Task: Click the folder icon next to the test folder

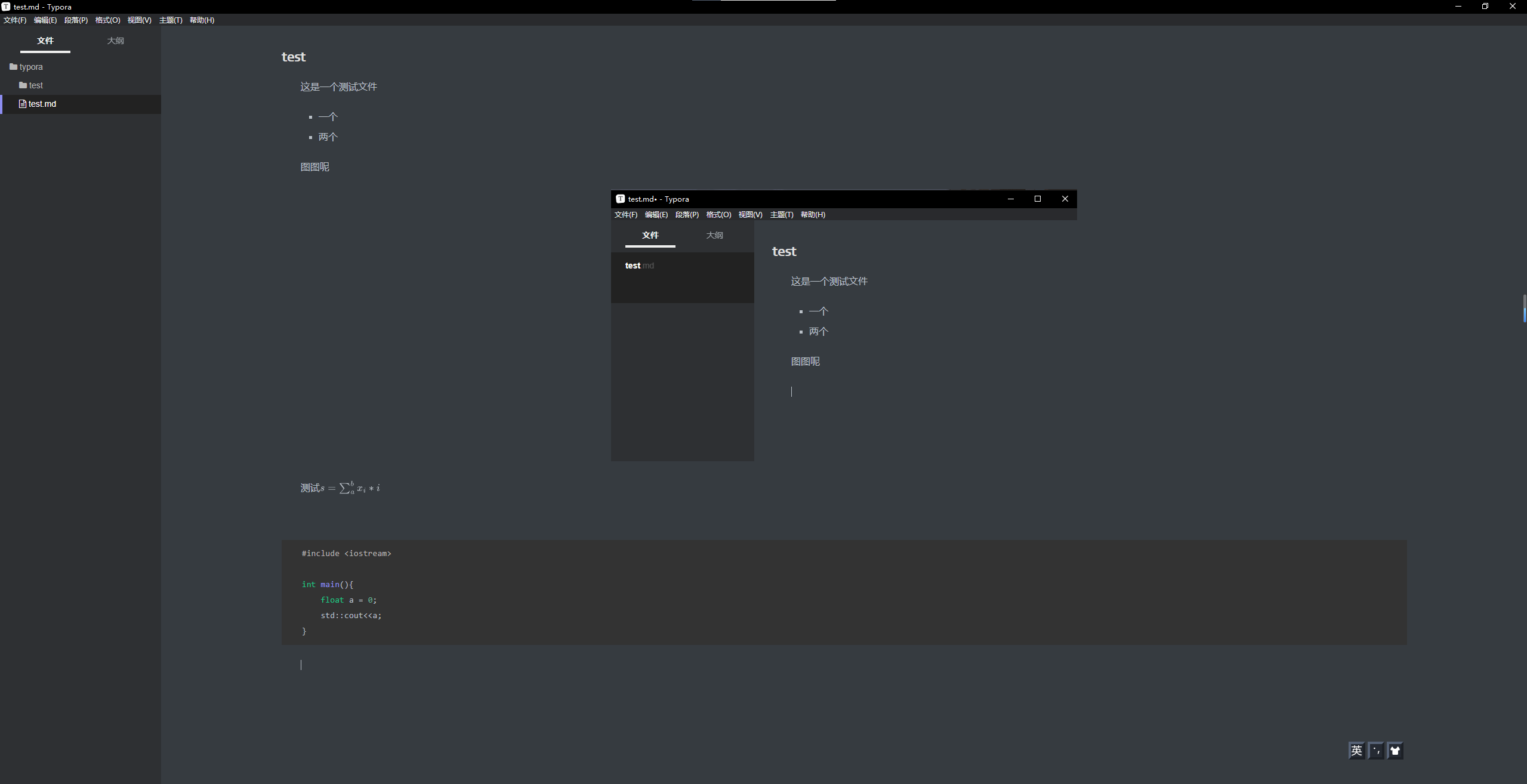Action: tap(23, 85)
